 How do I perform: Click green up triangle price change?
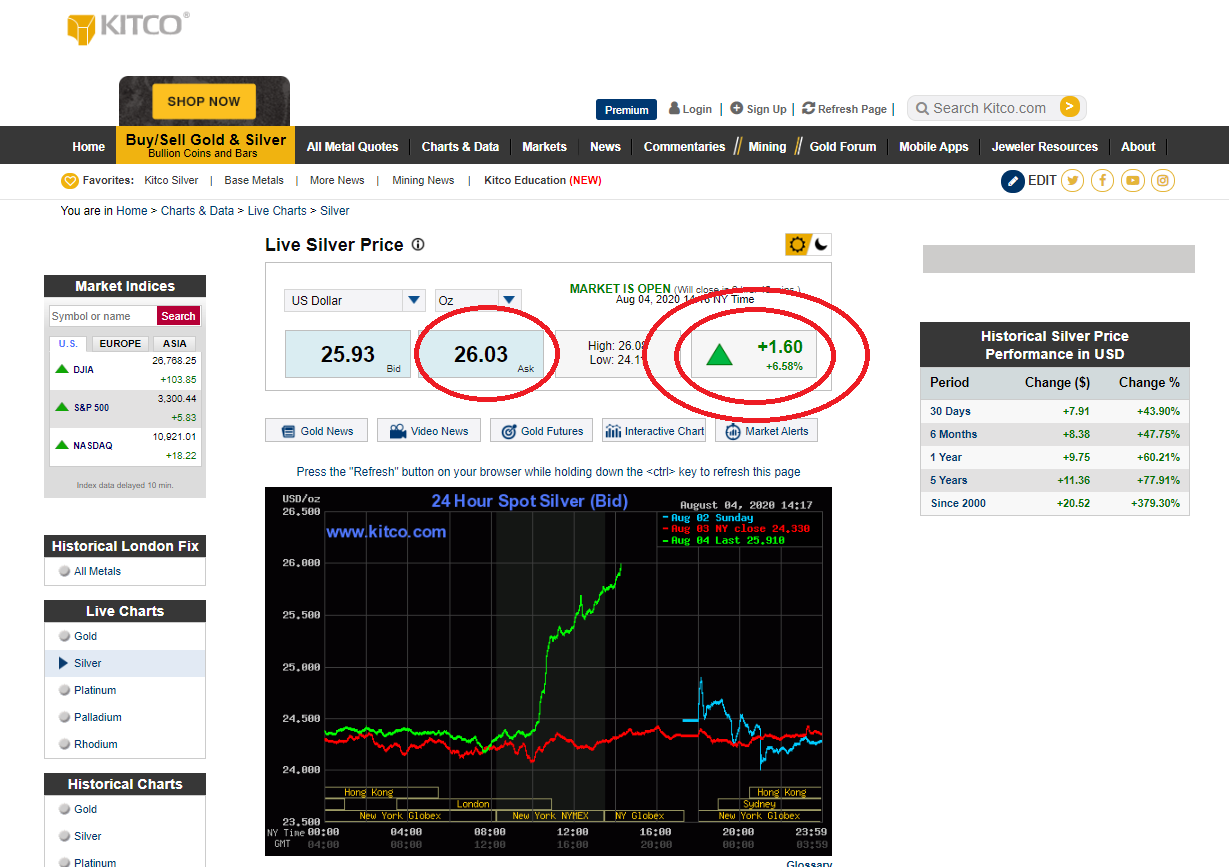[719, 354]
